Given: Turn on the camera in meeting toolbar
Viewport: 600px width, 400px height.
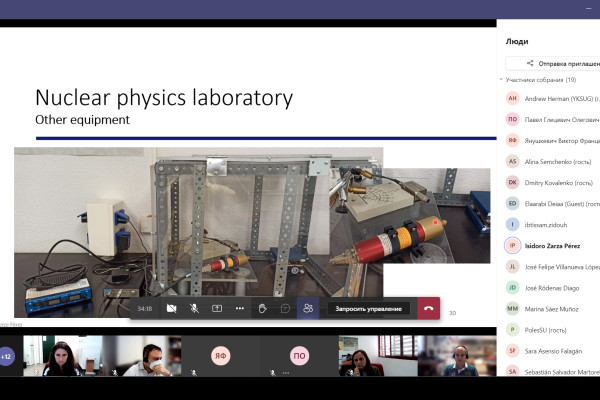Looking at the screenshot, I should [x=171, y=309].
